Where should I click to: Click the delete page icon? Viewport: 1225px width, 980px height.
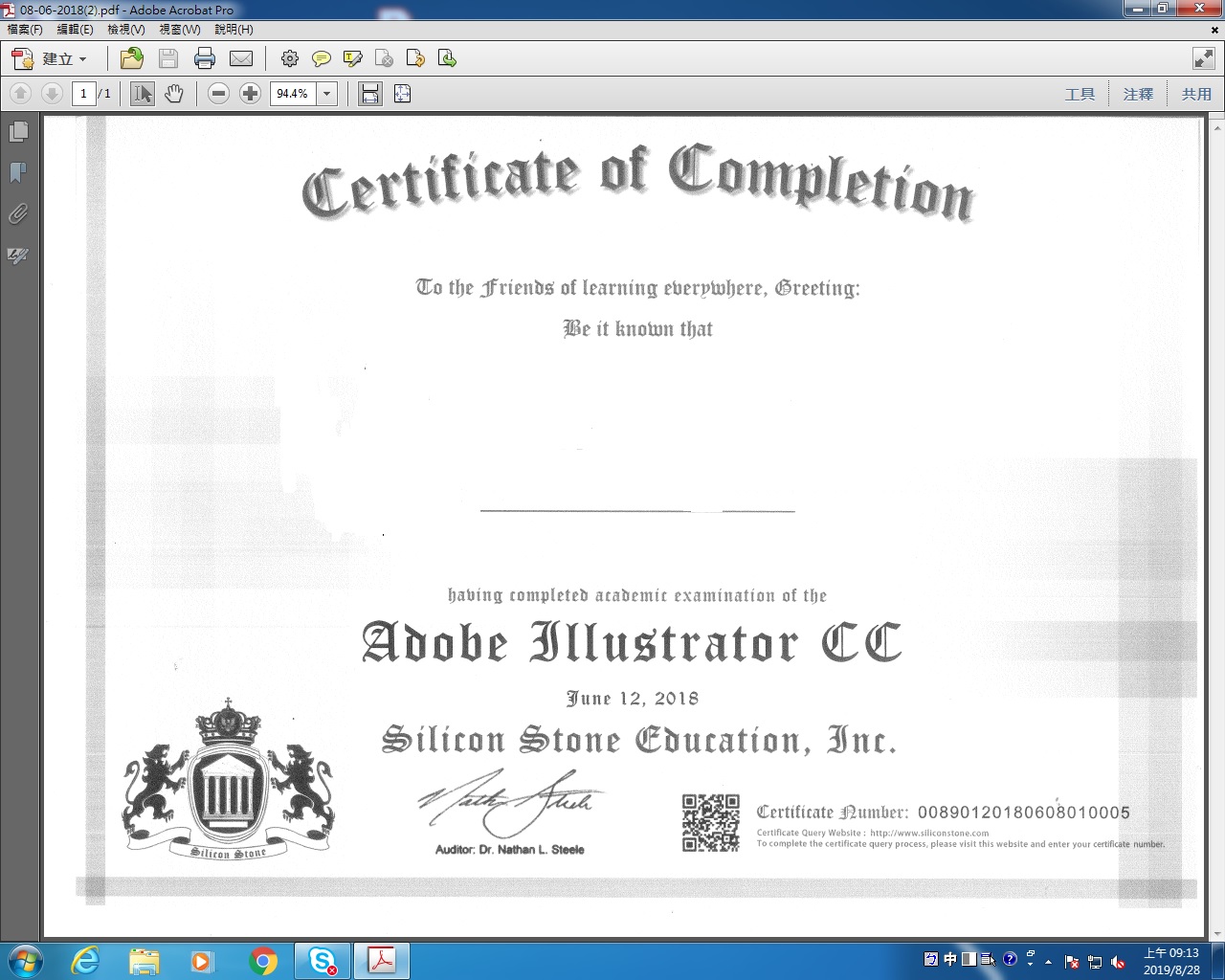coord(385,59)
